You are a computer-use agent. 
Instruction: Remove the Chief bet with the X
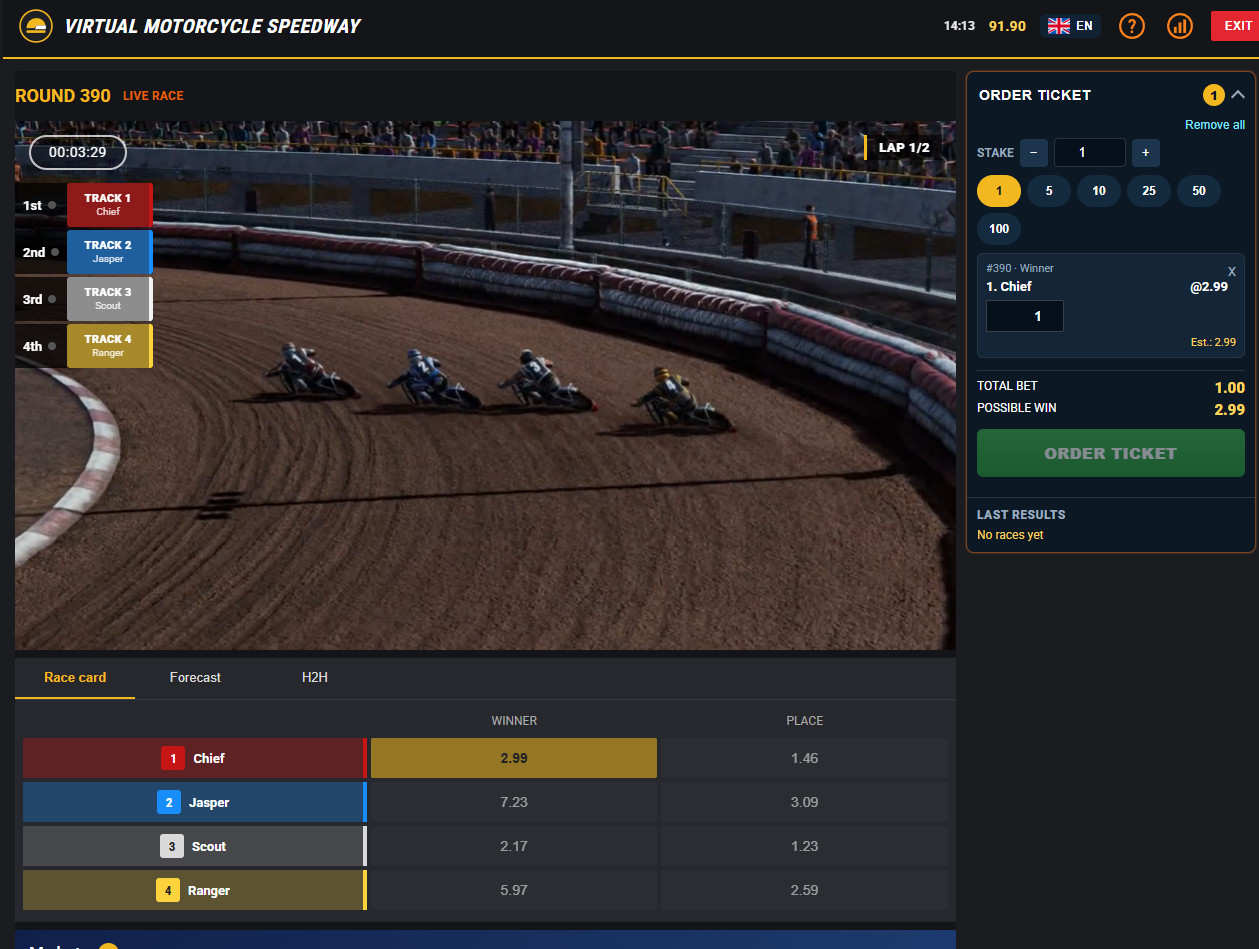pos(1232,271)
